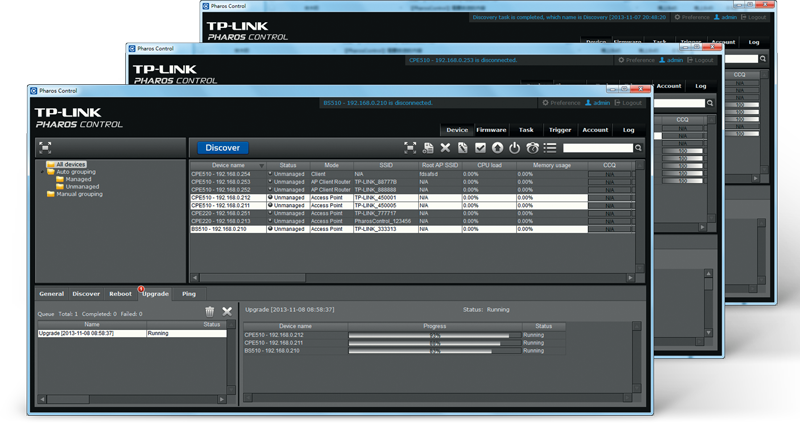The height and width of the screenshot is (423, 800).
Task: Click the progress bar for CPE510 - 192.168.0.211
Action: (x=435, y=343)
